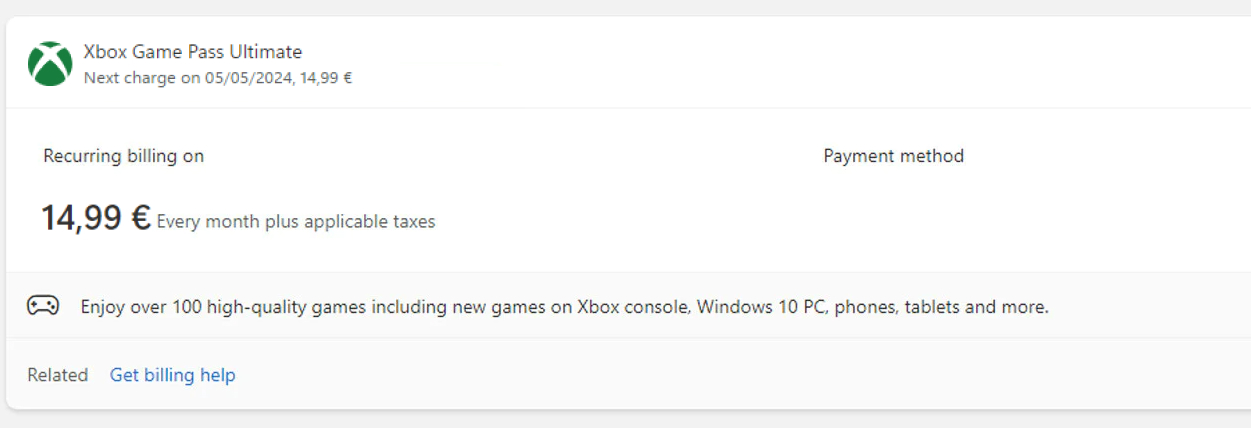The height and width of the screenshot is (428, 1251).
Task: Click the large 14,99 € price
Action: [96, 217]
